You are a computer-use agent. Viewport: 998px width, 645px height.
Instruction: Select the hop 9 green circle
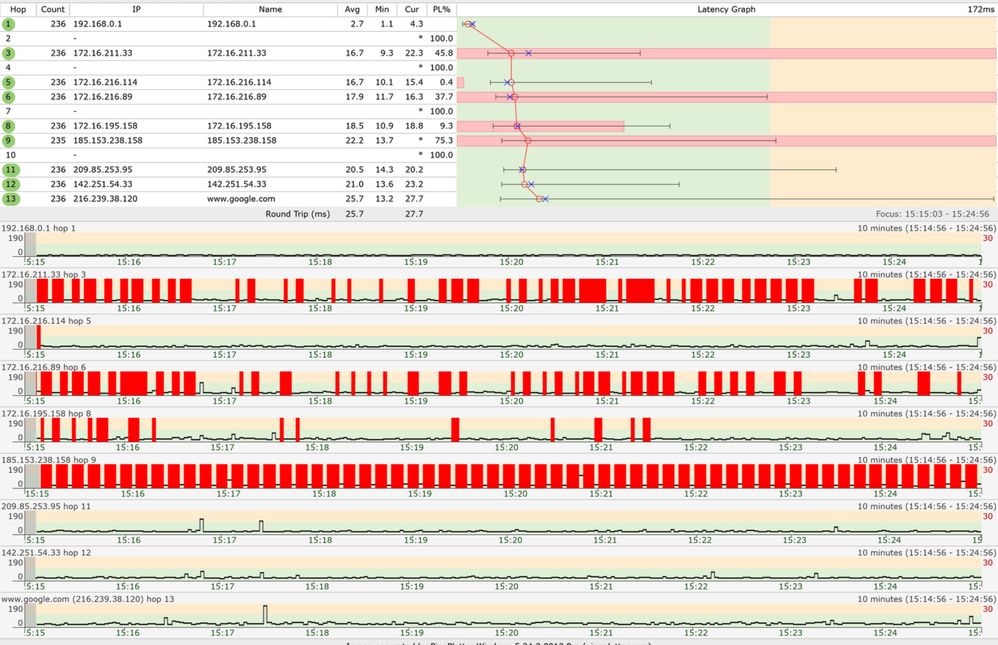9,141
